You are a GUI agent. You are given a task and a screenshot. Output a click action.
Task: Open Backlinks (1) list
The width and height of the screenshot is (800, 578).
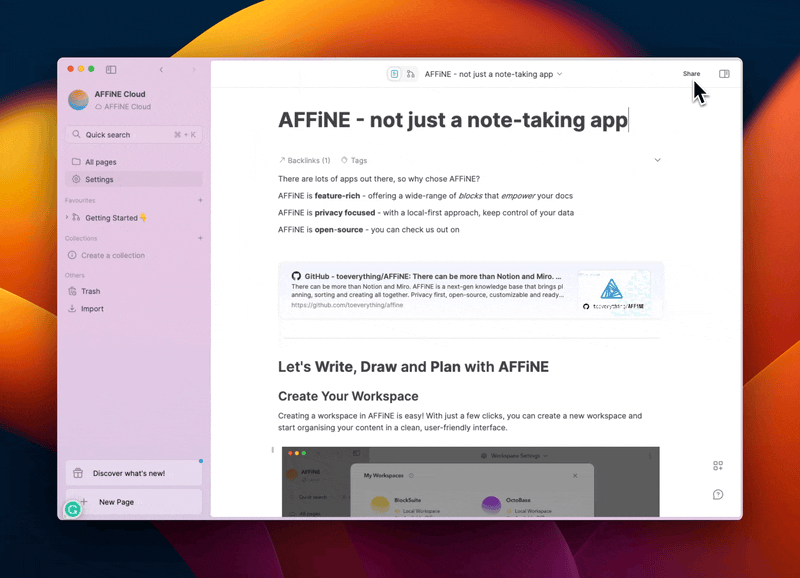click(305, 160)
